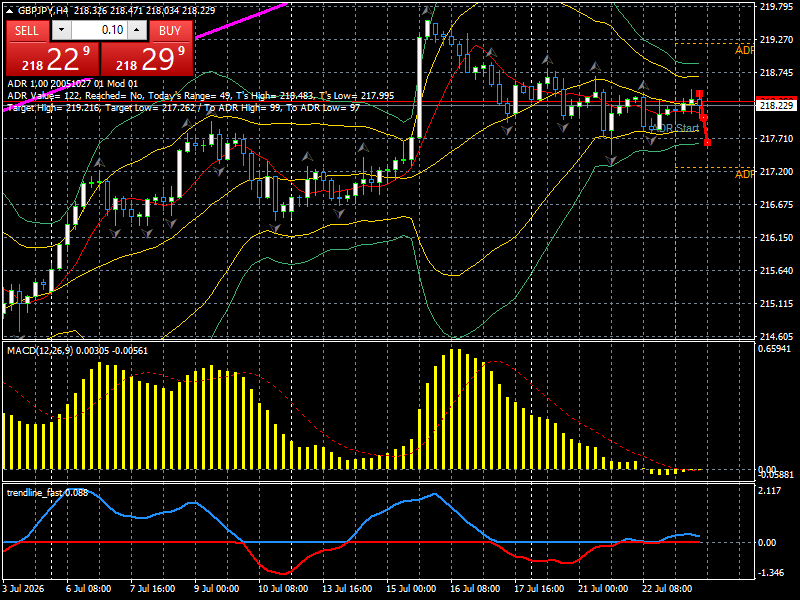Click the trendline_fast 0.088 indicator label

[x=47, y=493]
